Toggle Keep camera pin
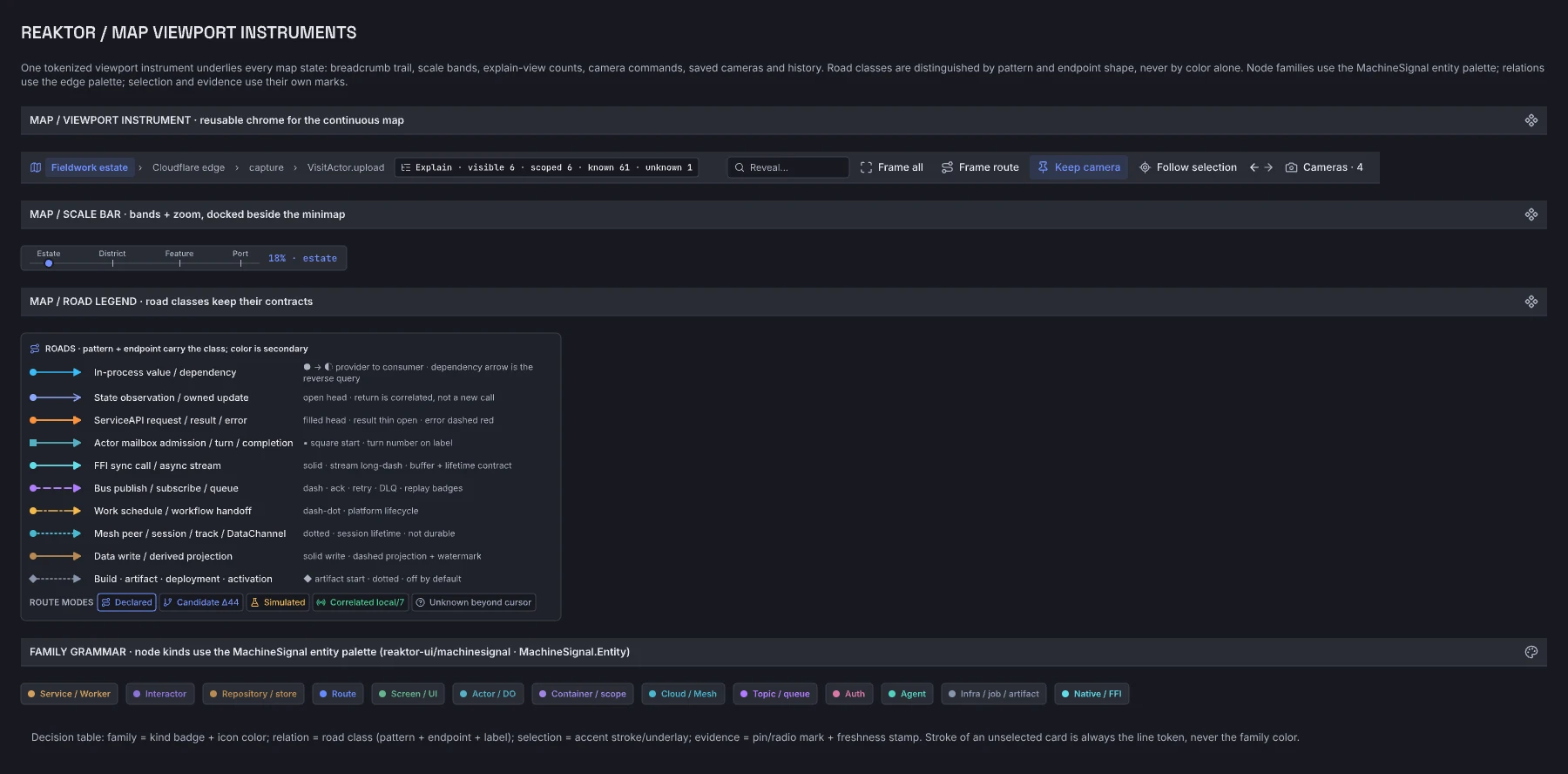This screenshot has width=1568, height=774. (1078, 167)
